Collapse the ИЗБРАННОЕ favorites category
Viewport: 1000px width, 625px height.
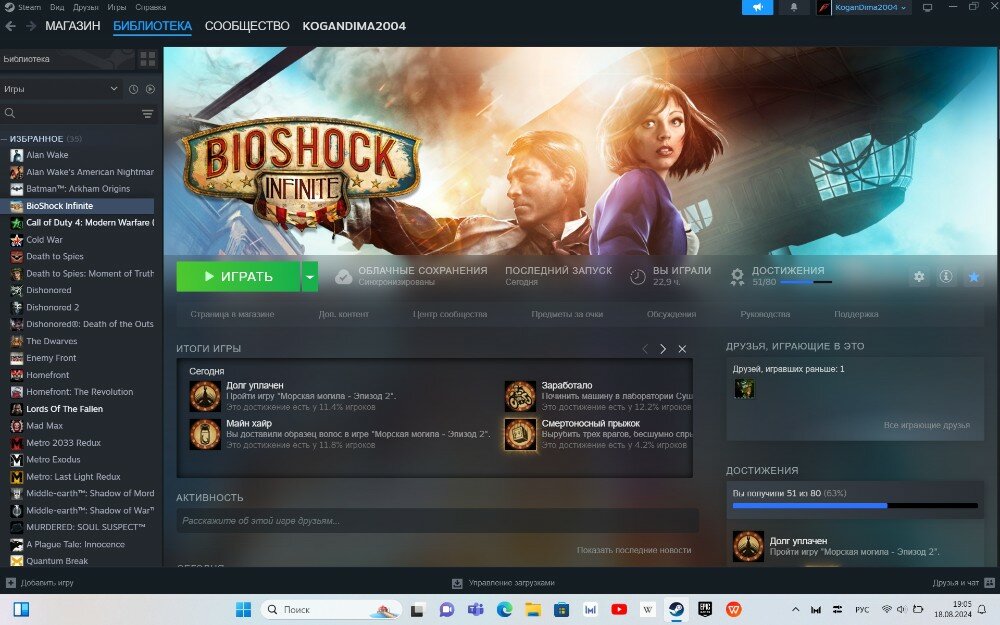coord(4,138)
